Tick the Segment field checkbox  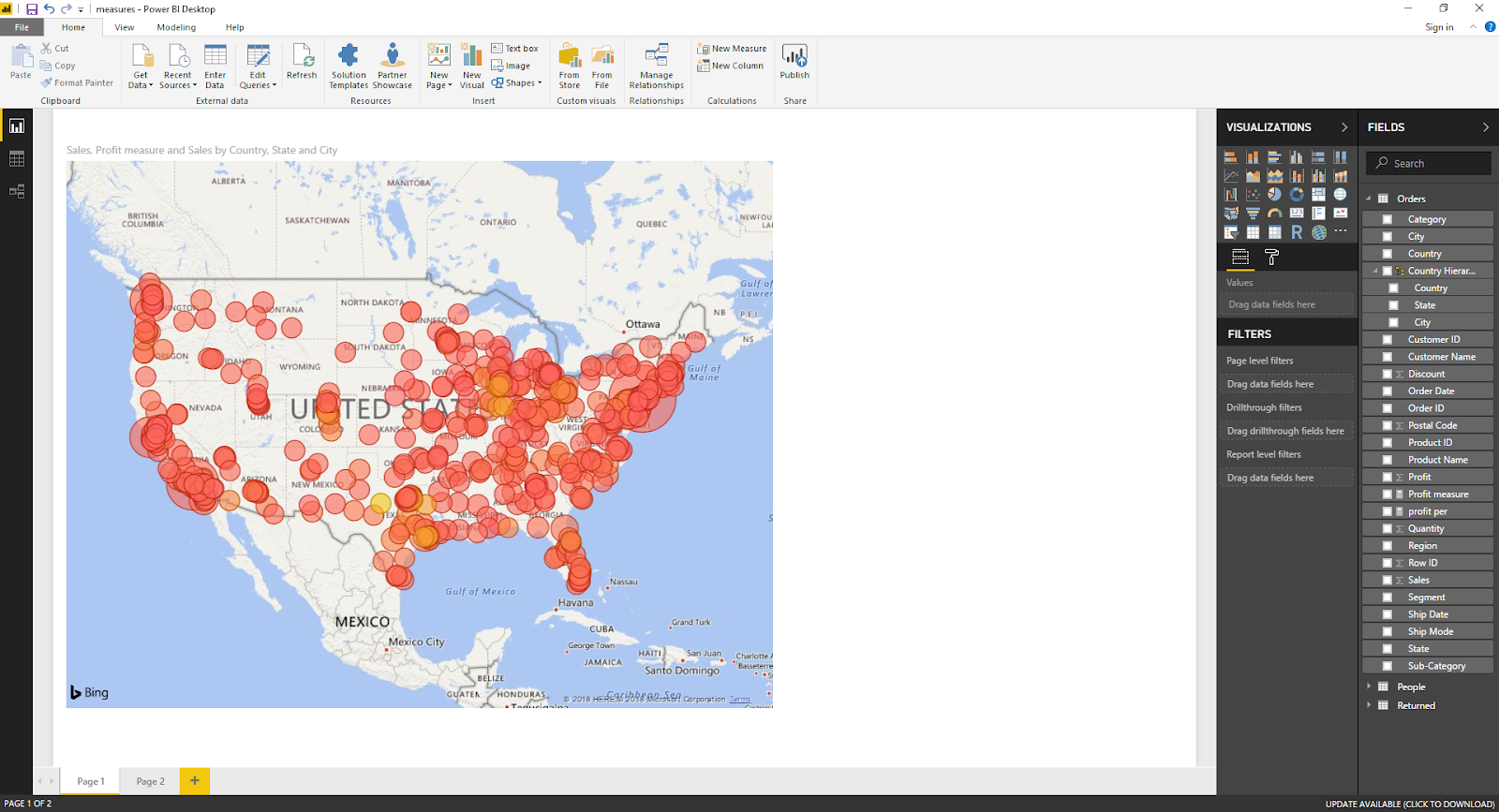[1388, 598]
